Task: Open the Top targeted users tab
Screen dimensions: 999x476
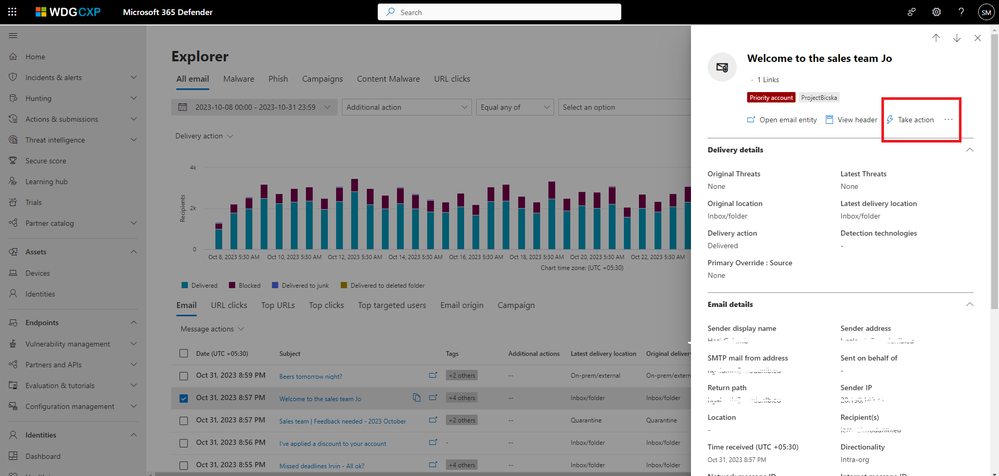Action: 392,305
